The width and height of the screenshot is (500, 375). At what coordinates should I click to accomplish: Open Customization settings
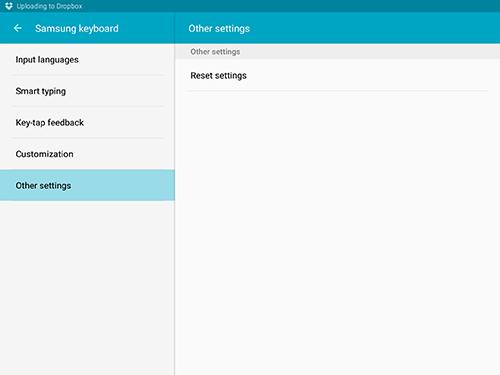coord(87,154)
